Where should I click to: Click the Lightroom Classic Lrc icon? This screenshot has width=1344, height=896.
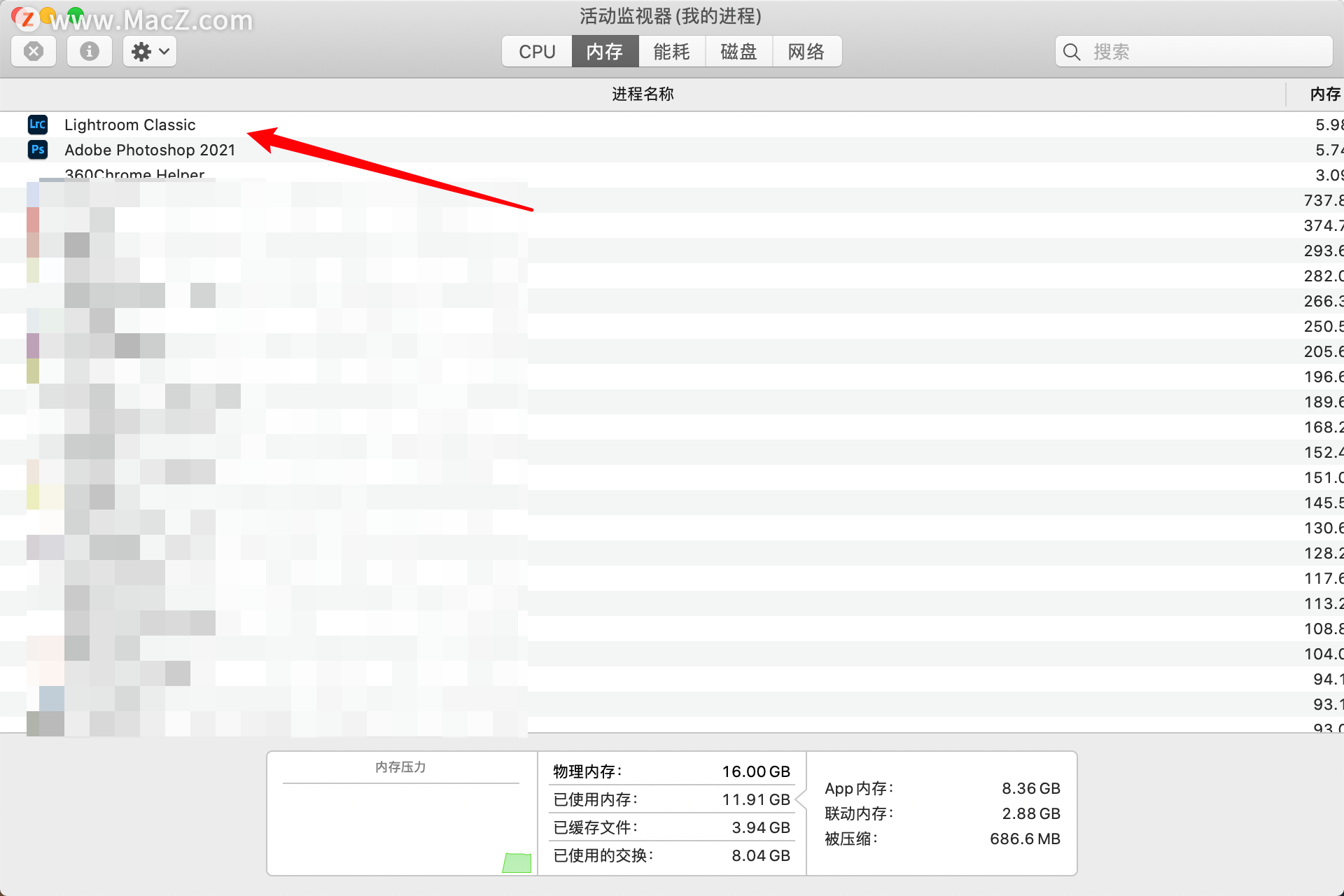tap(38, 125)
